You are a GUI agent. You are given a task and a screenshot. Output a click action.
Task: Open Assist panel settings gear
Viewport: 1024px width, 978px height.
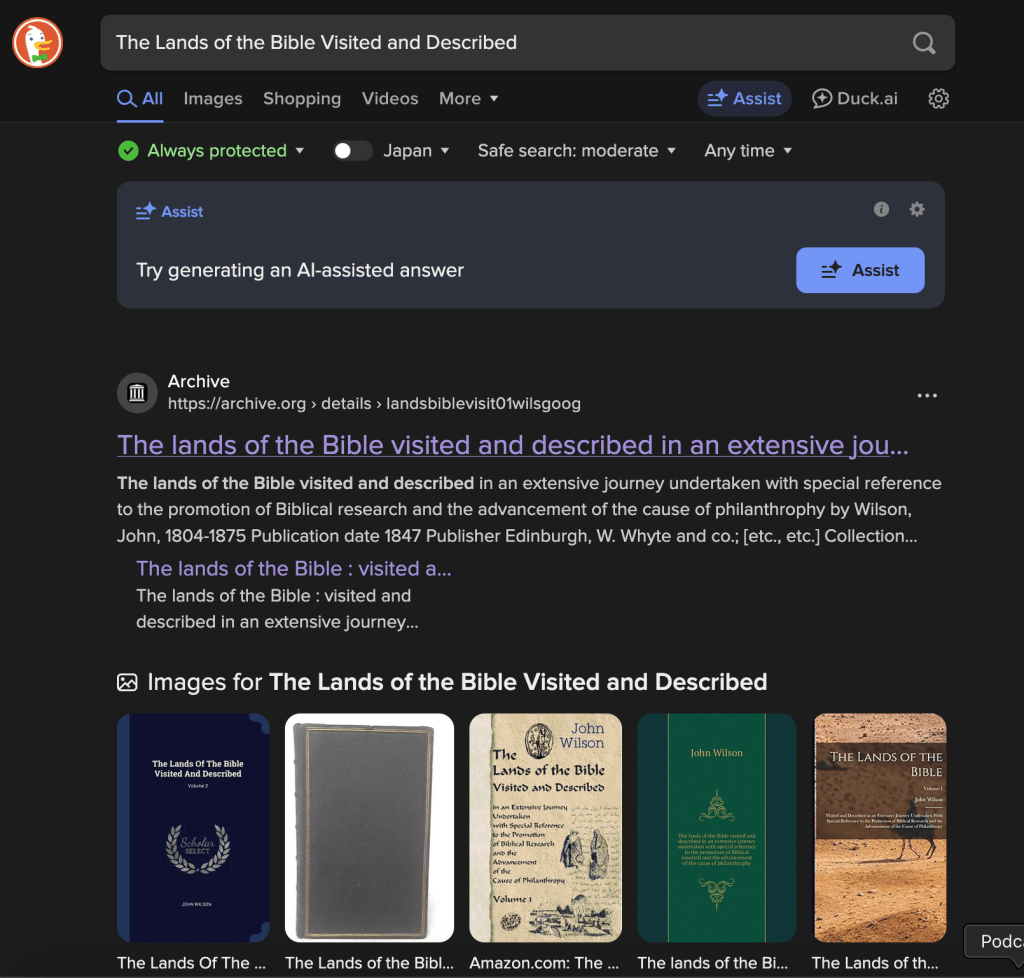[917, 210]
